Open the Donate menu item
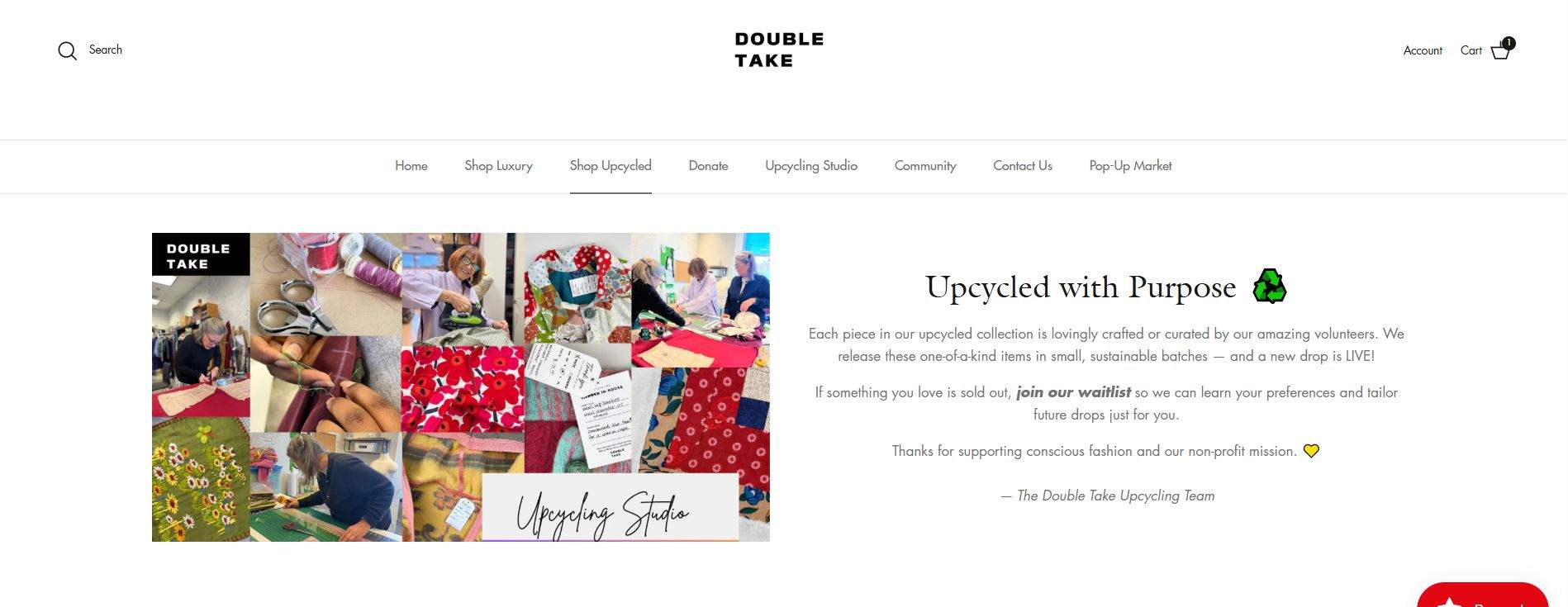Viewport: 1568px width, 607px height. 708,166
